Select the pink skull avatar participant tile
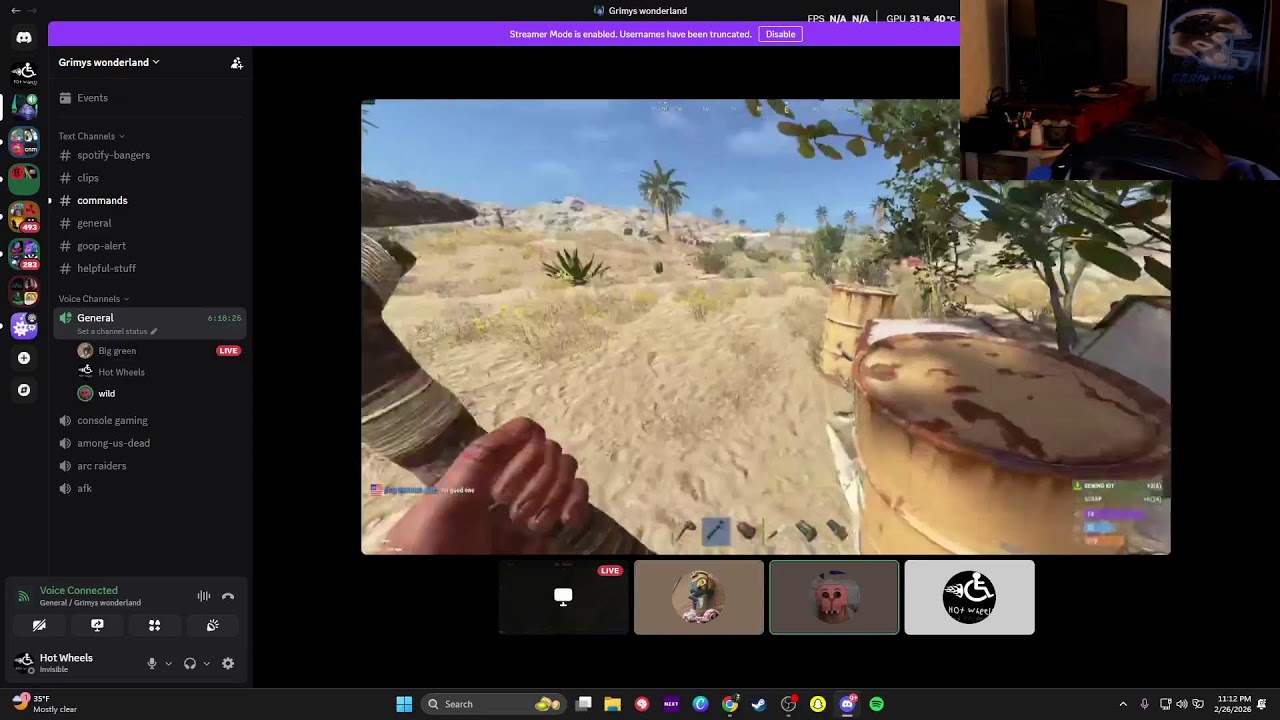Image resolution: width=1280 pixels, height=720 pixels. coord(834,597)
